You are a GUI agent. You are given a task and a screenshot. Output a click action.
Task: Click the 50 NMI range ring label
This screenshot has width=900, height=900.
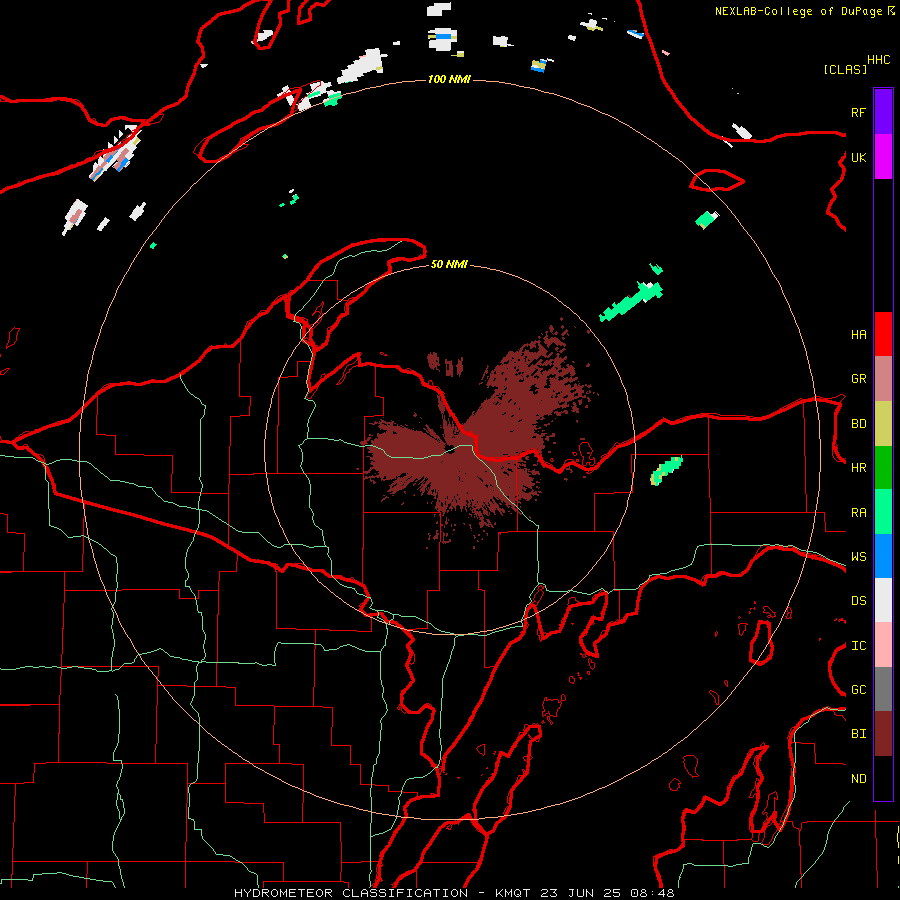pyautogui.click(x=449, y=264)
